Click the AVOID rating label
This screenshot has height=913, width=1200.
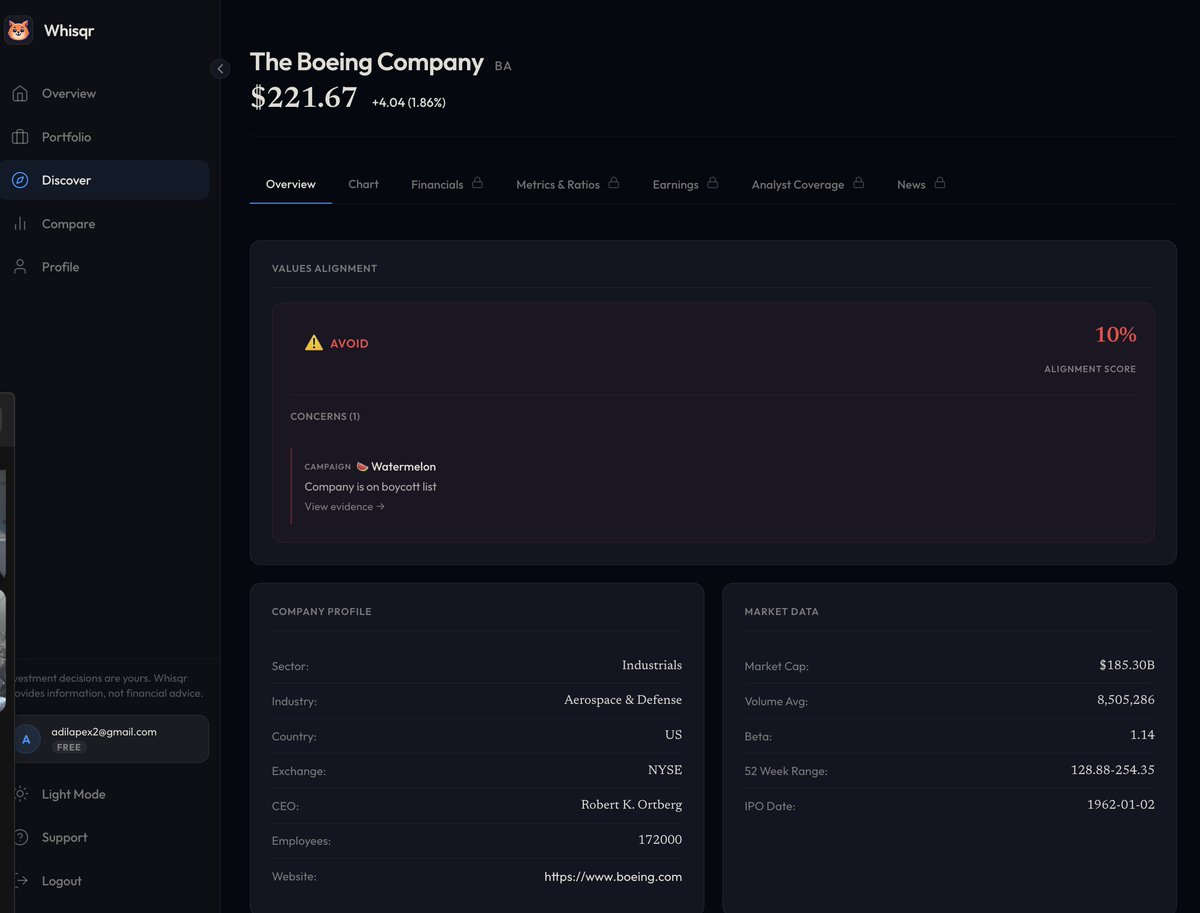[x=349, y=344]
